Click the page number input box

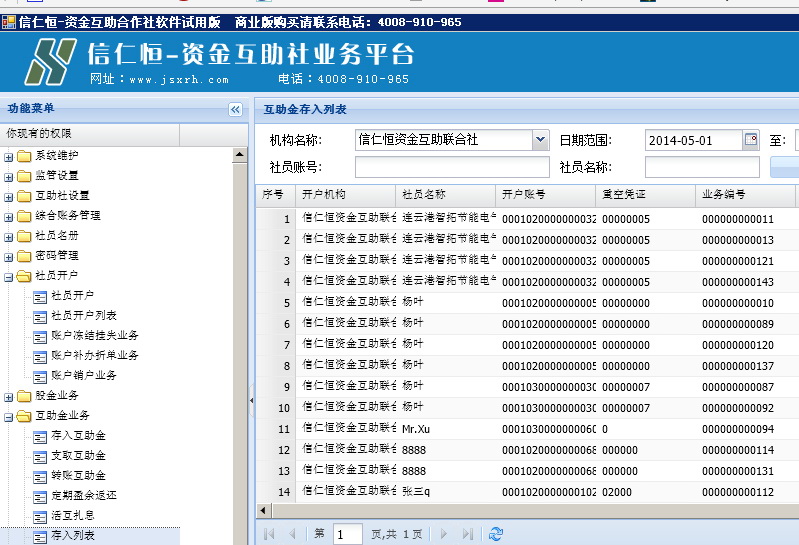click(348, 534)
